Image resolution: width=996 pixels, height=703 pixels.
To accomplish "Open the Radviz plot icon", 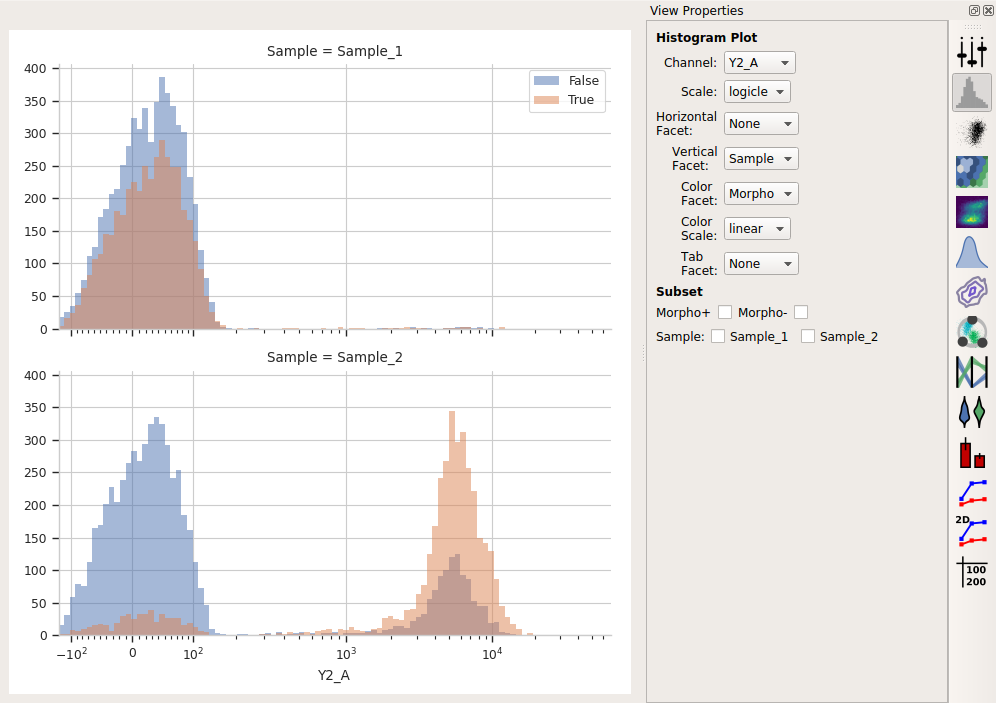I will [971, 331].
